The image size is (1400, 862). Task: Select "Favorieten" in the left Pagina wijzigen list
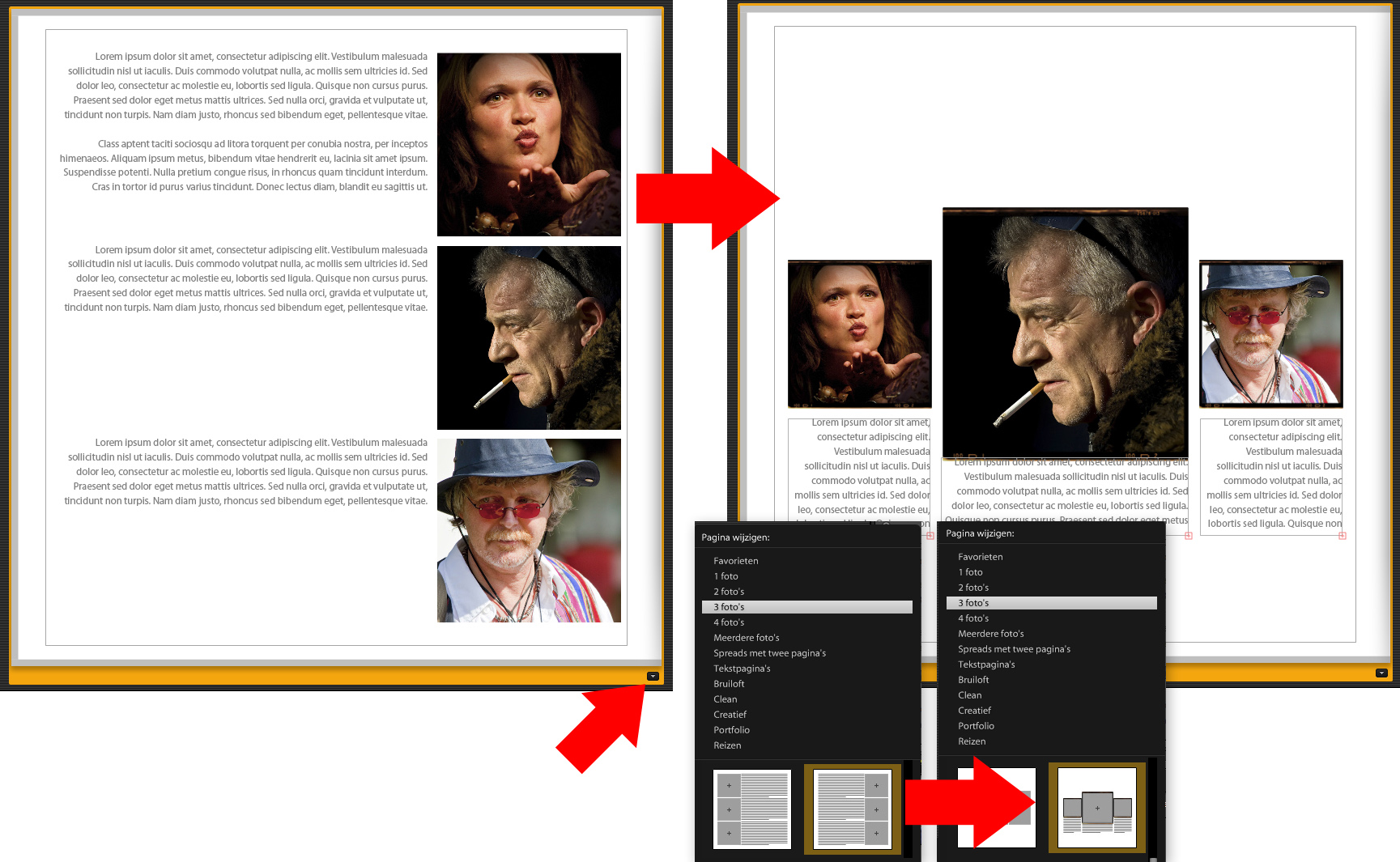pos(735,561)
